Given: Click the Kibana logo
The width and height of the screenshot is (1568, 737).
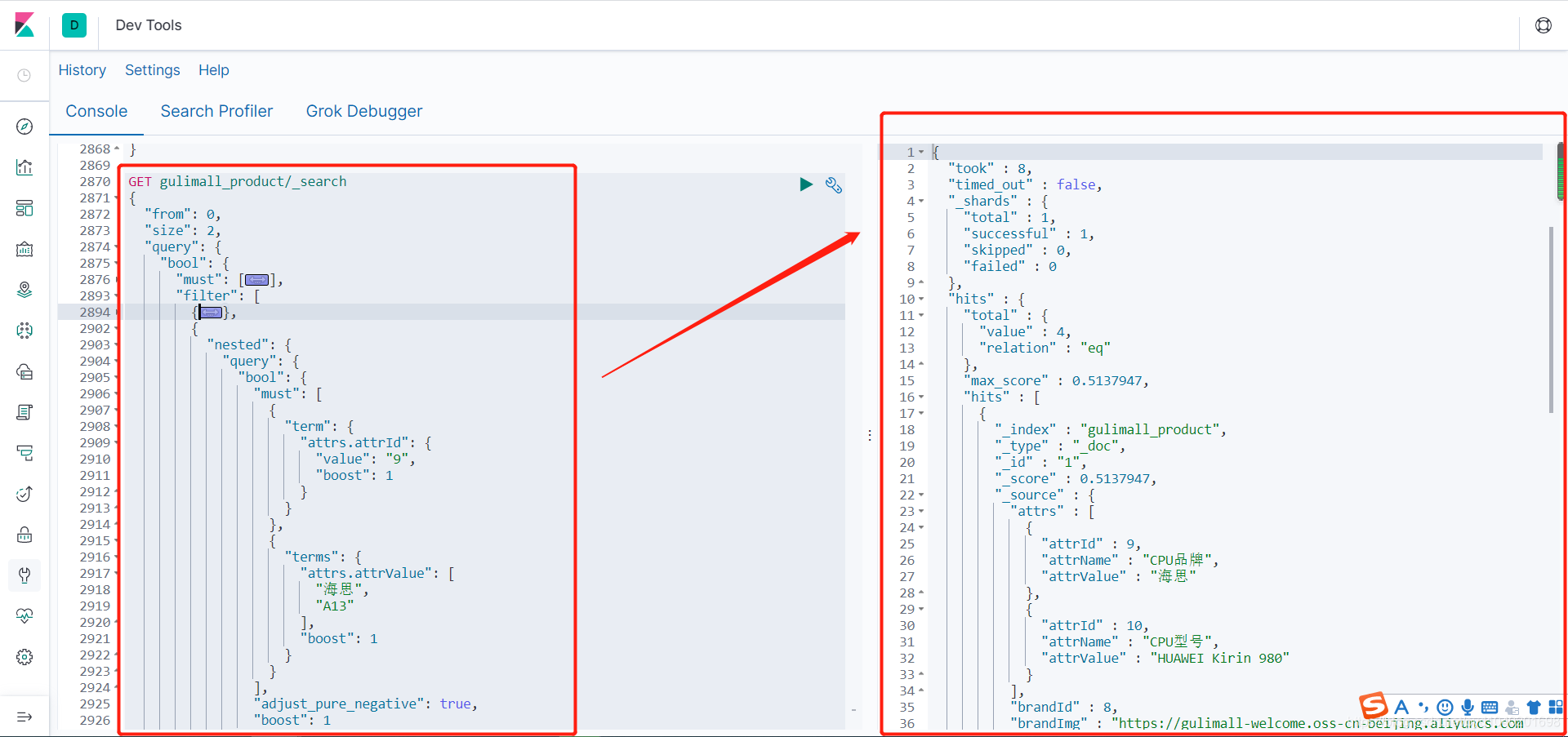Looking at the screenshot, I should (24, 25).
